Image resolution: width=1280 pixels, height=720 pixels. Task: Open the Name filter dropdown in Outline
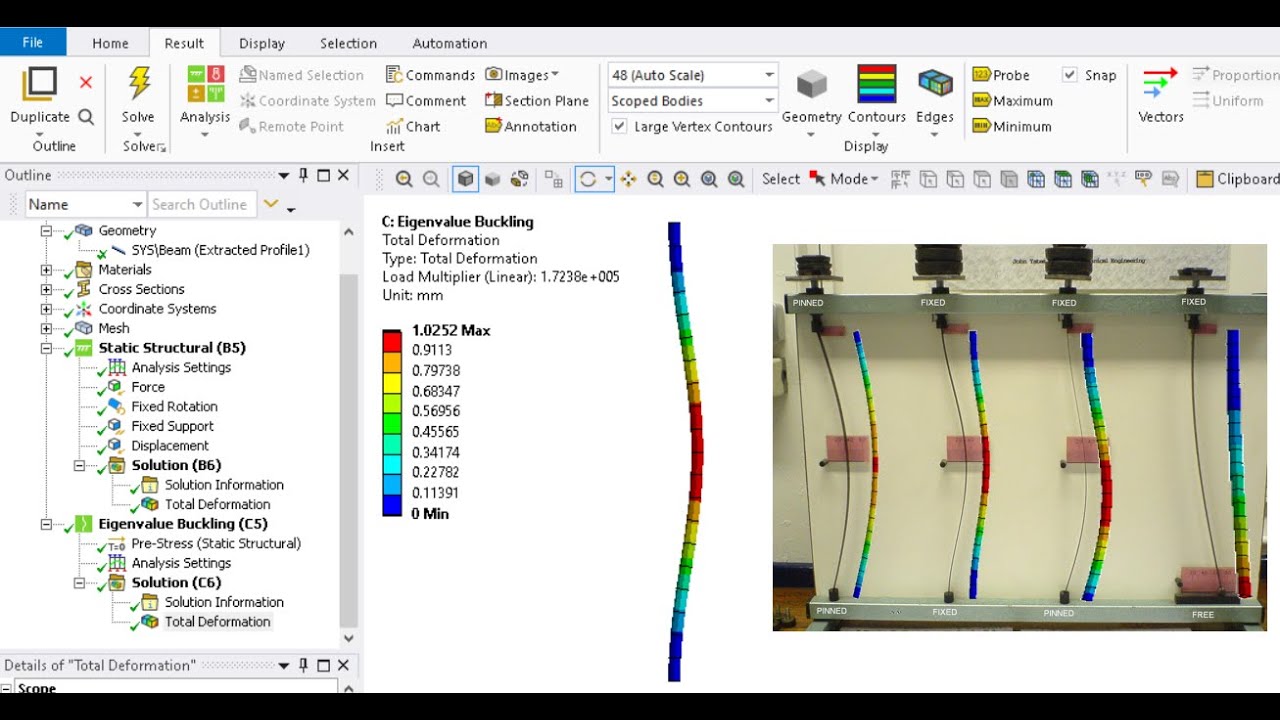pyautogui.click(x=85, y=204)
